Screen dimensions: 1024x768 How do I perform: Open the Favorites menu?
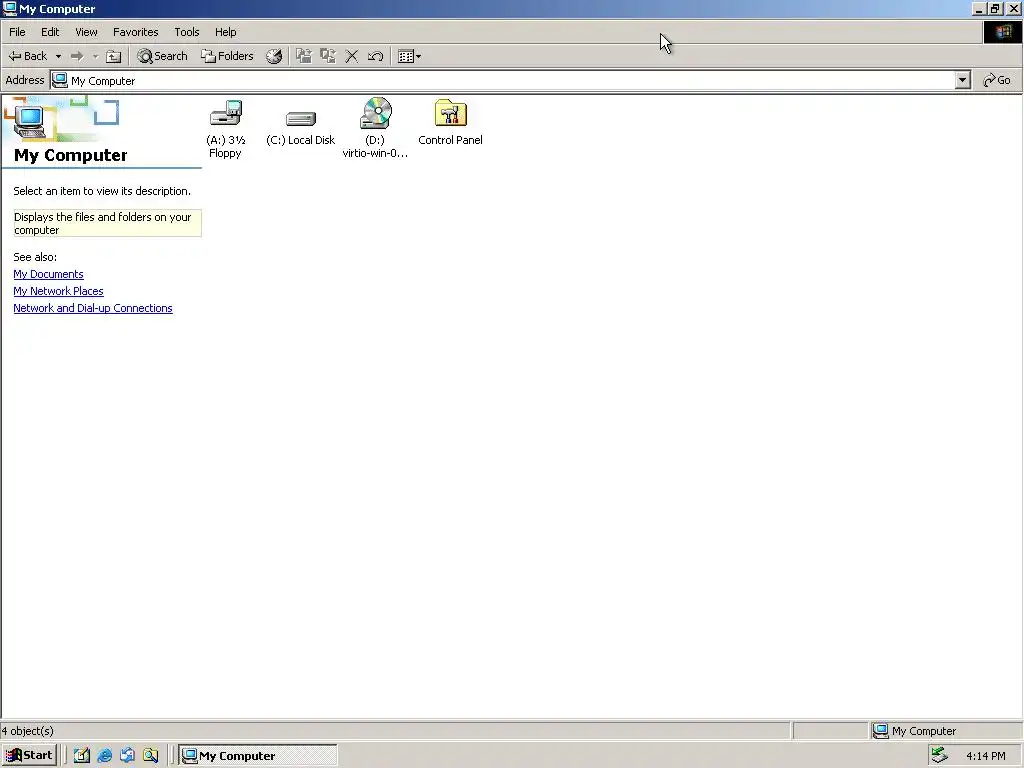[x=136, y=32]
